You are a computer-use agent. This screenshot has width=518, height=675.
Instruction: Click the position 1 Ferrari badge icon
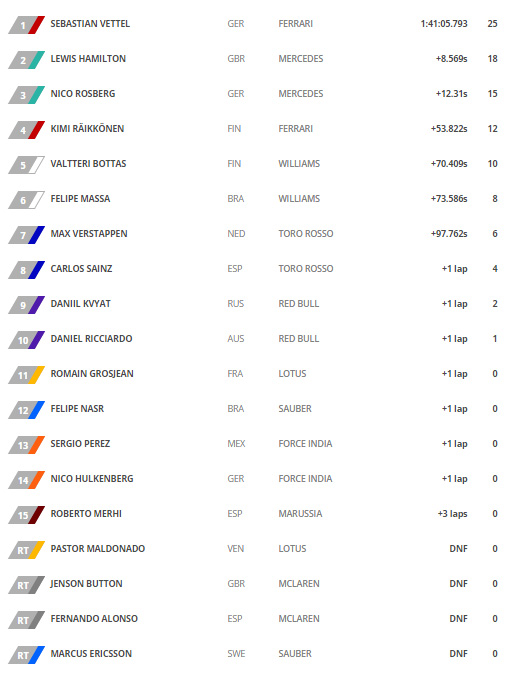click(x=27, y=25)
